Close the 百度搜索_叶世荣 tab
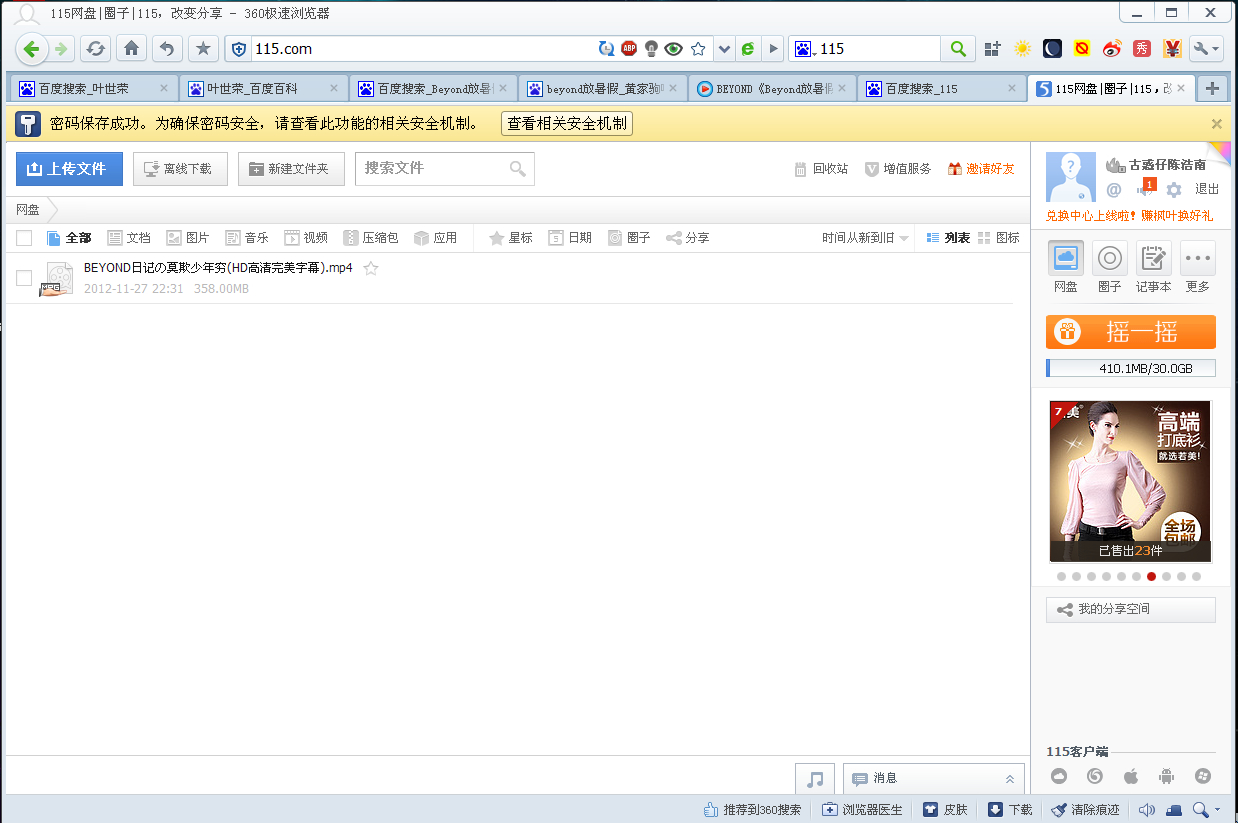This screenshot has width=1238, height=823. 164,88
